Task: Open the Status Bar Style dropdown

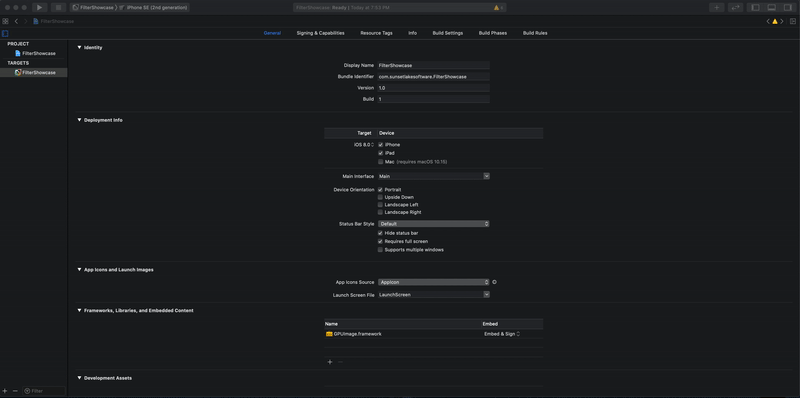Action: click(x=434, y=223)
